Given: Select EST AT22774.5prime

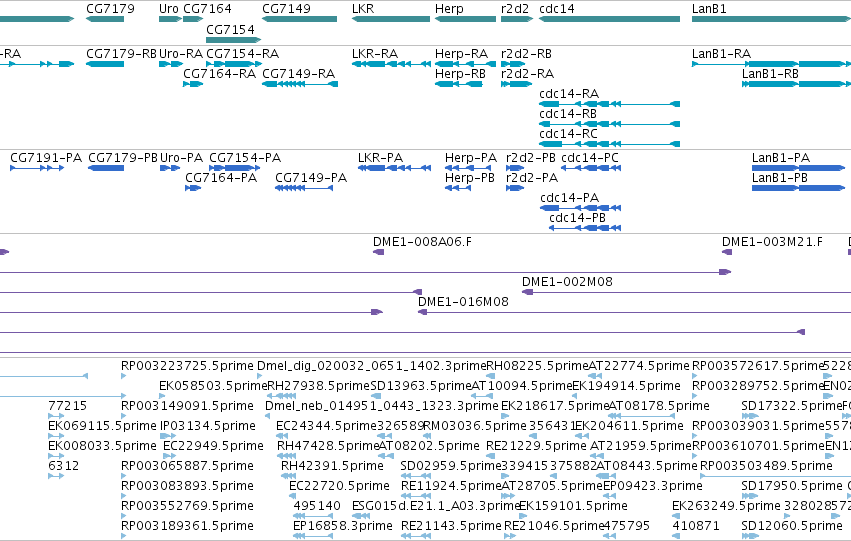Looking at the screenshot, I should (x=639, y=366).
